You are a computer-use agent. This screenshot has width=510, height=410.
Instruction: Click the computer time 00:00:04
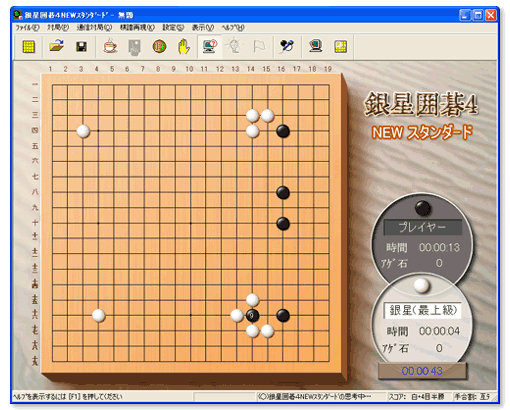pyautogui.click(x=439, y=331)
